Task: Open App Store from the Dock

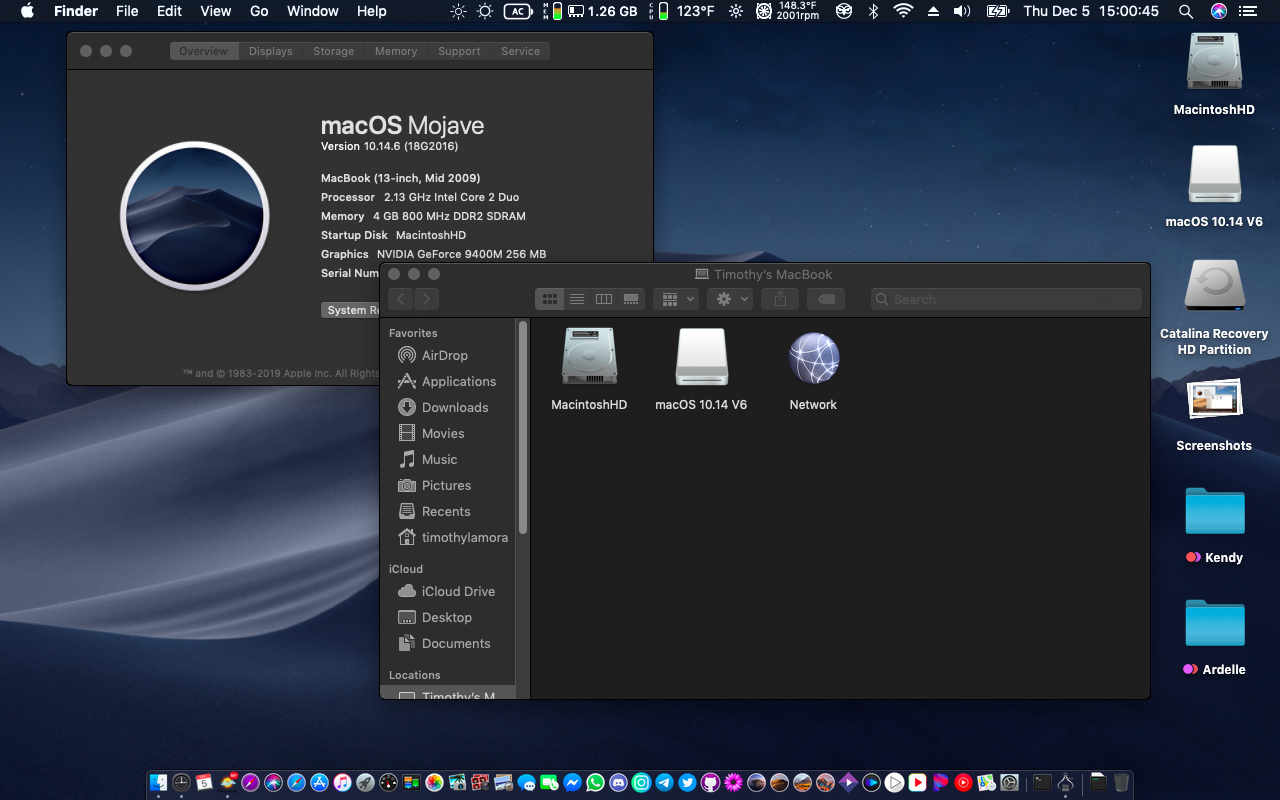Action: click(319, 782)
